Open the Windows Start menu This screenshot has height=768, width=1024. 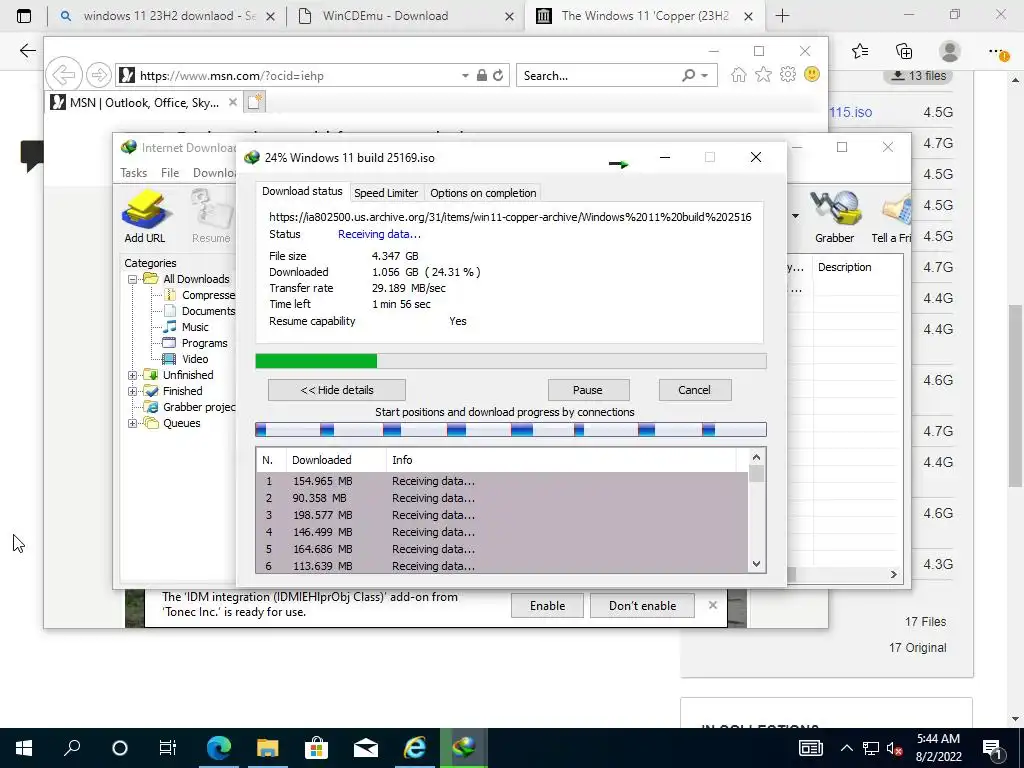point(24,748)
